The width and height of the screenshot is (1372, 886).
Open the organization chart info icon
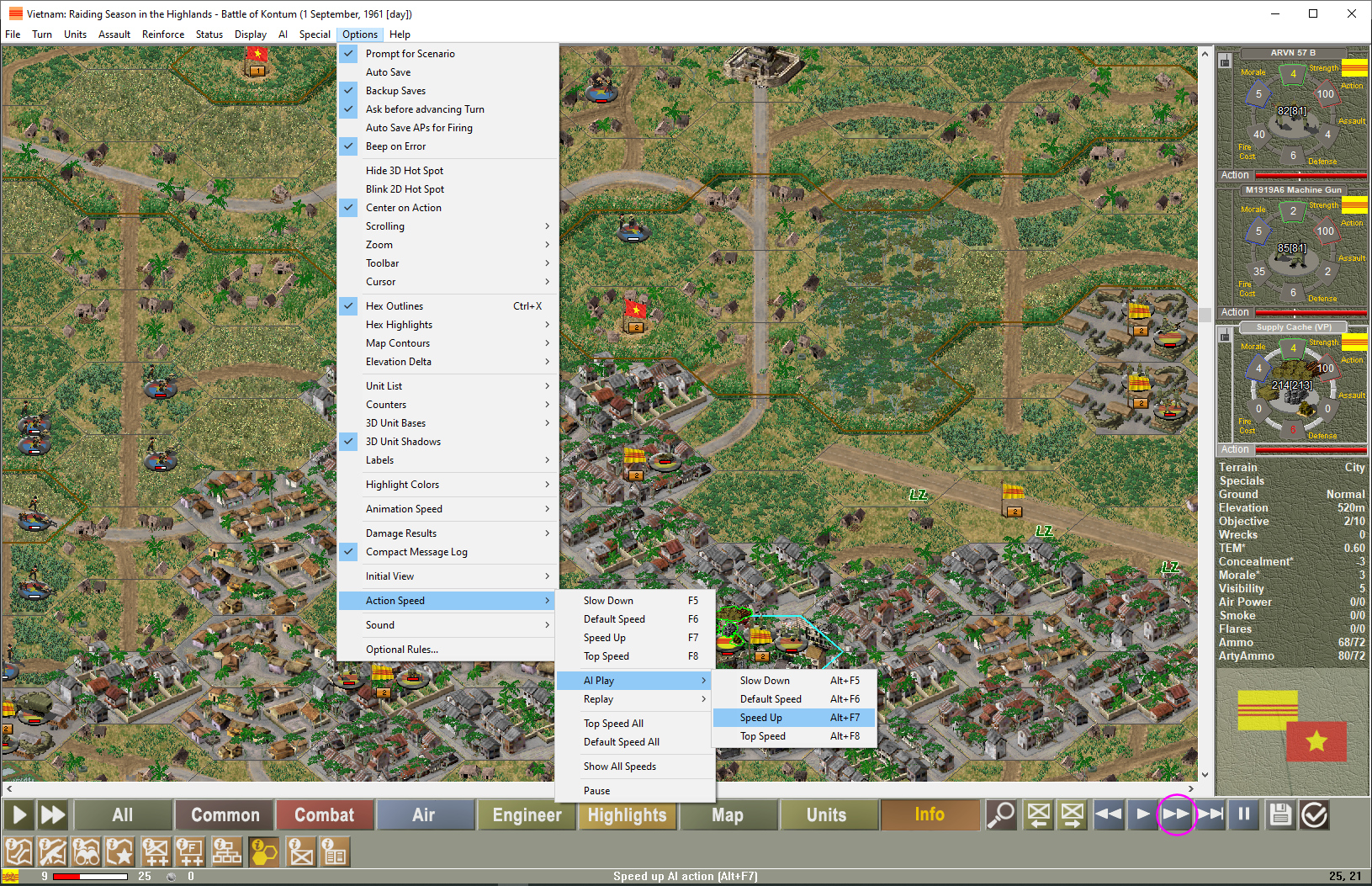(x=225, y=852)
